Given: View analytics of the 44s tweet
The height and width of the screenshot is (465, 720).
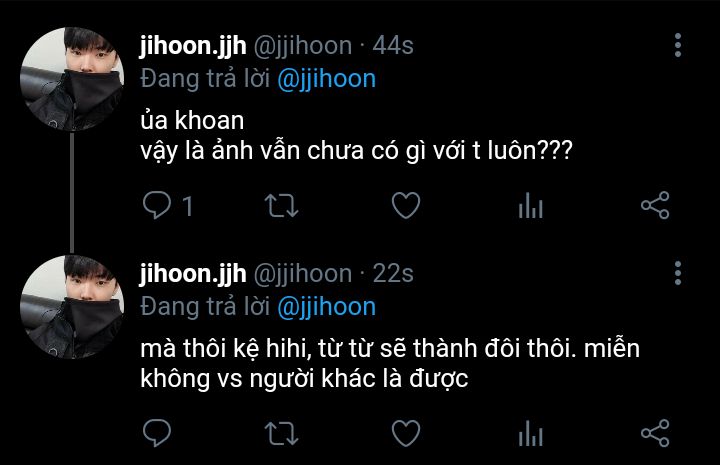Looking at the screenshot, I should tap(531, 205).
